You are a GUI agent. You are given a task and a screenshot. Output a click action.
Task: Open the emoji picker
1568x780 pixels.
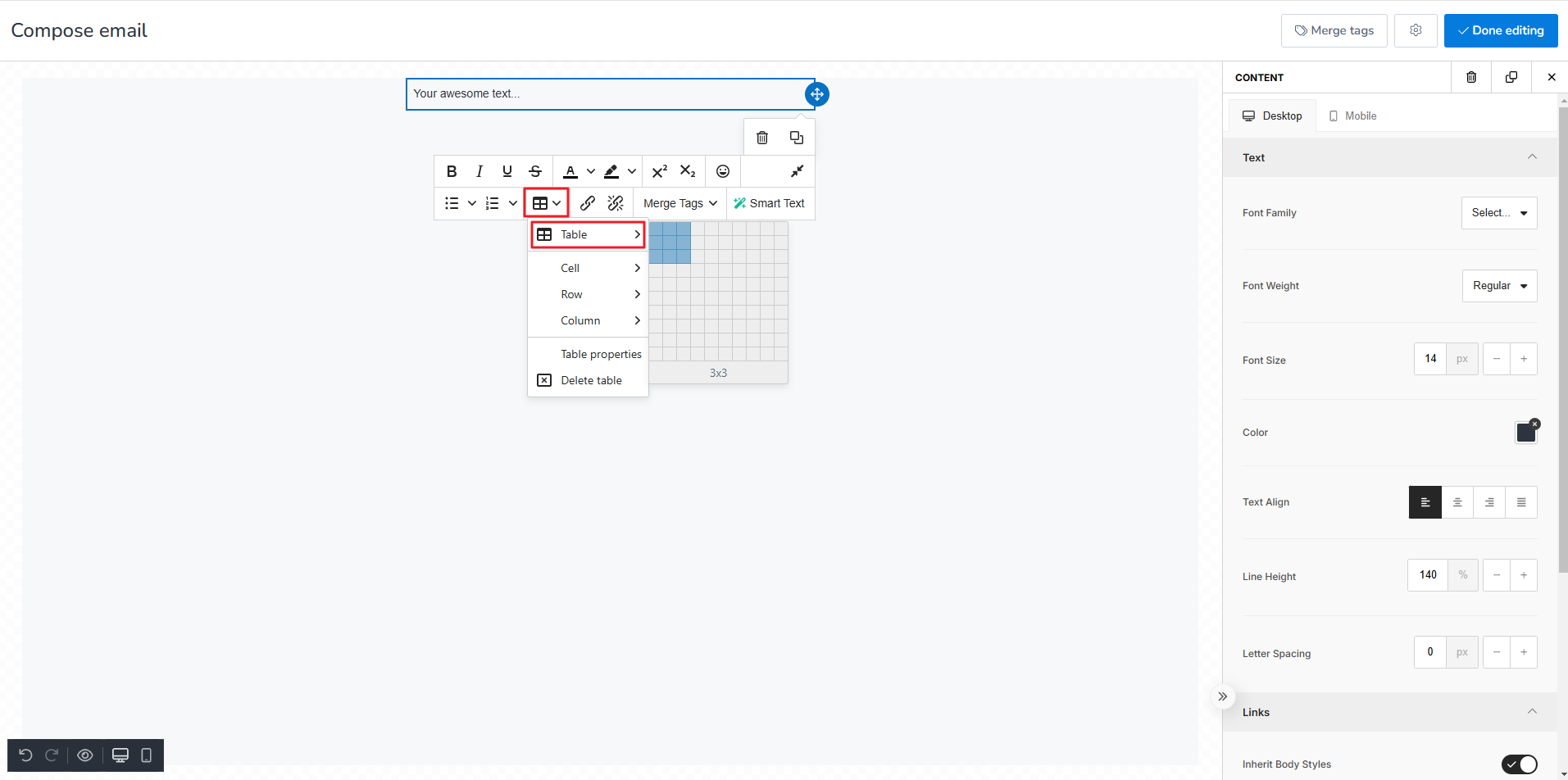click(x=722, y=170)
